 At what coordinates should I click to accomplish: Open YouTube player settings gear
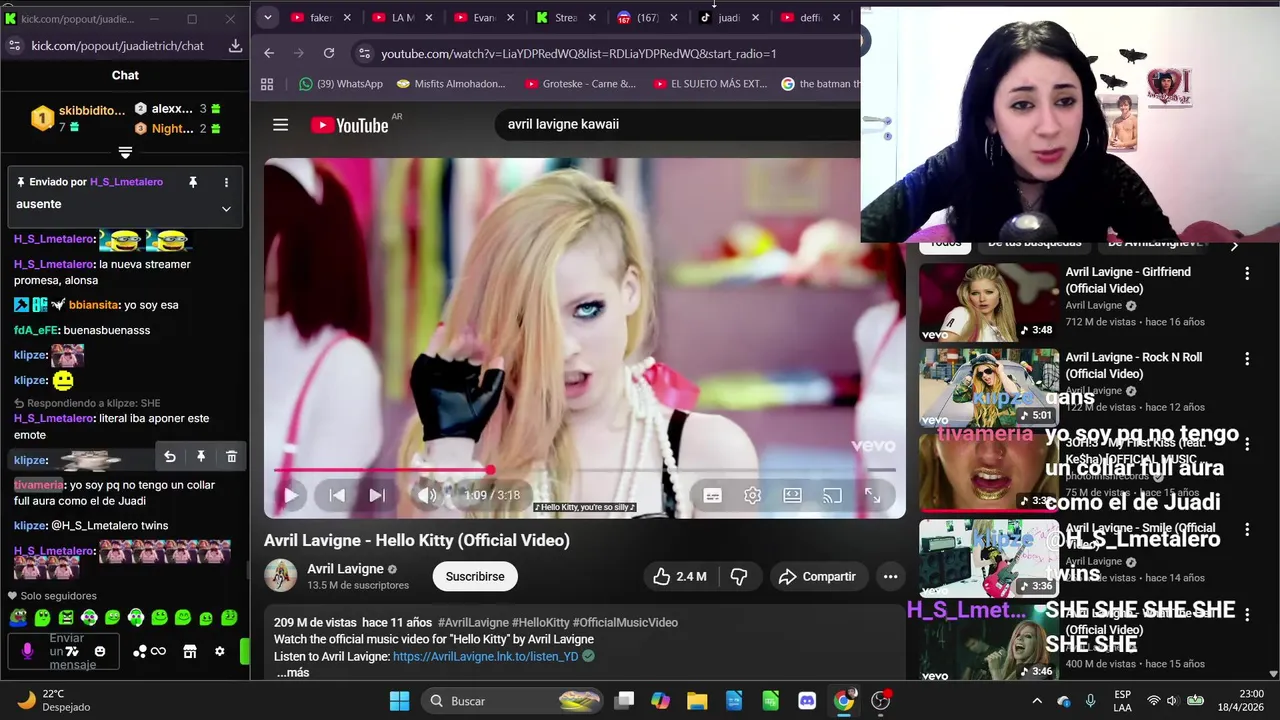point(752,495)
